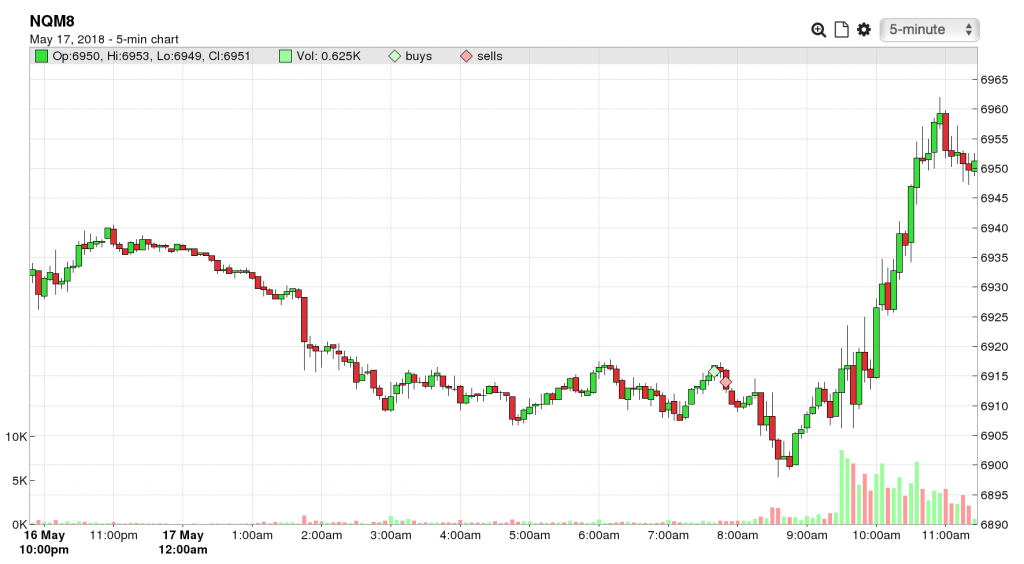
Task: Click the 2:00am time axis label
Action: [x=321, y=535]
